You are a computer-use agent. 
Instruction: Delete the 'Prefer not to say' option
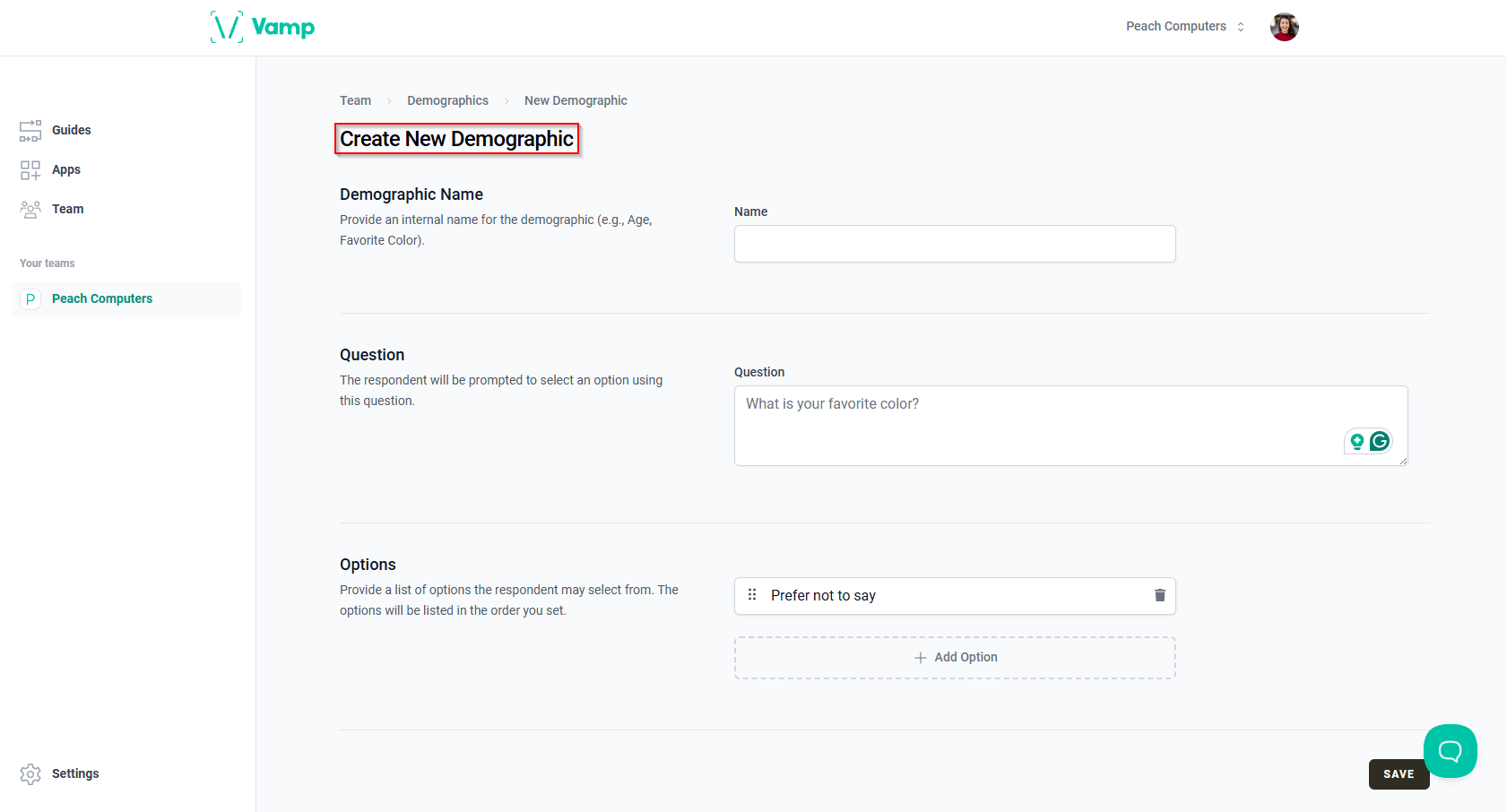click(x=1159, y=595)
